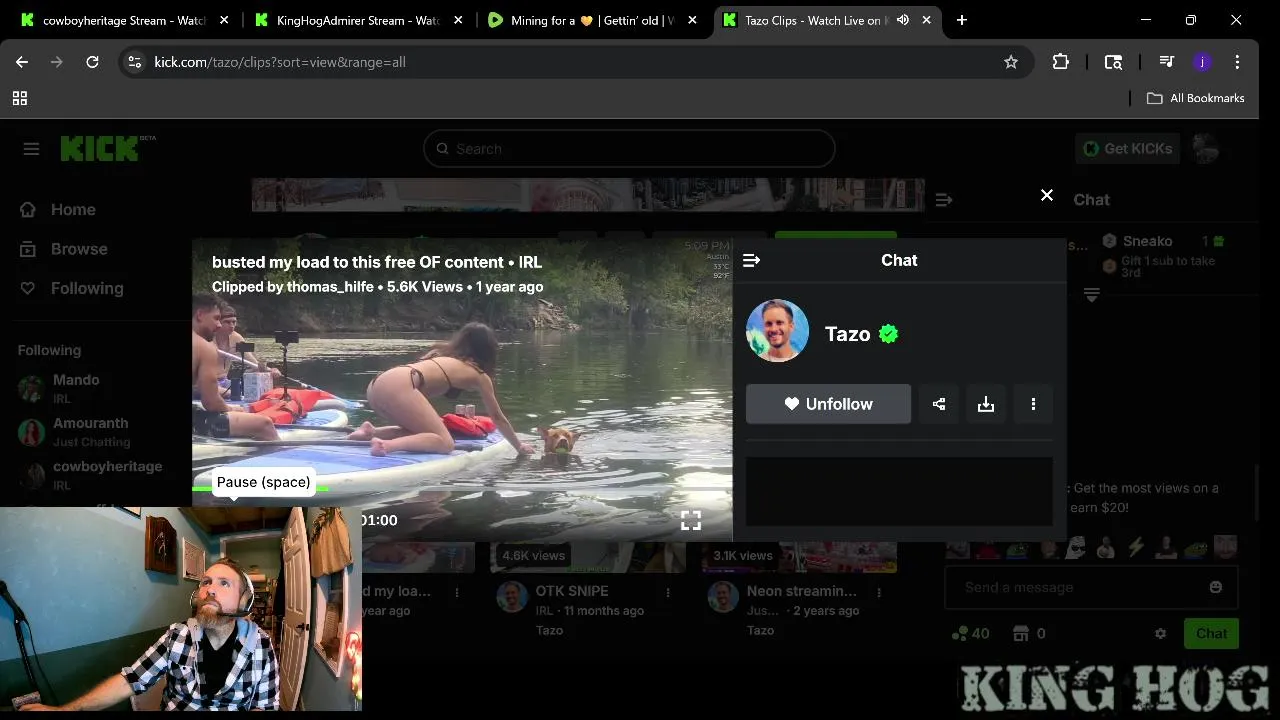
Task: Reload the page
Action: click(92, 62)
